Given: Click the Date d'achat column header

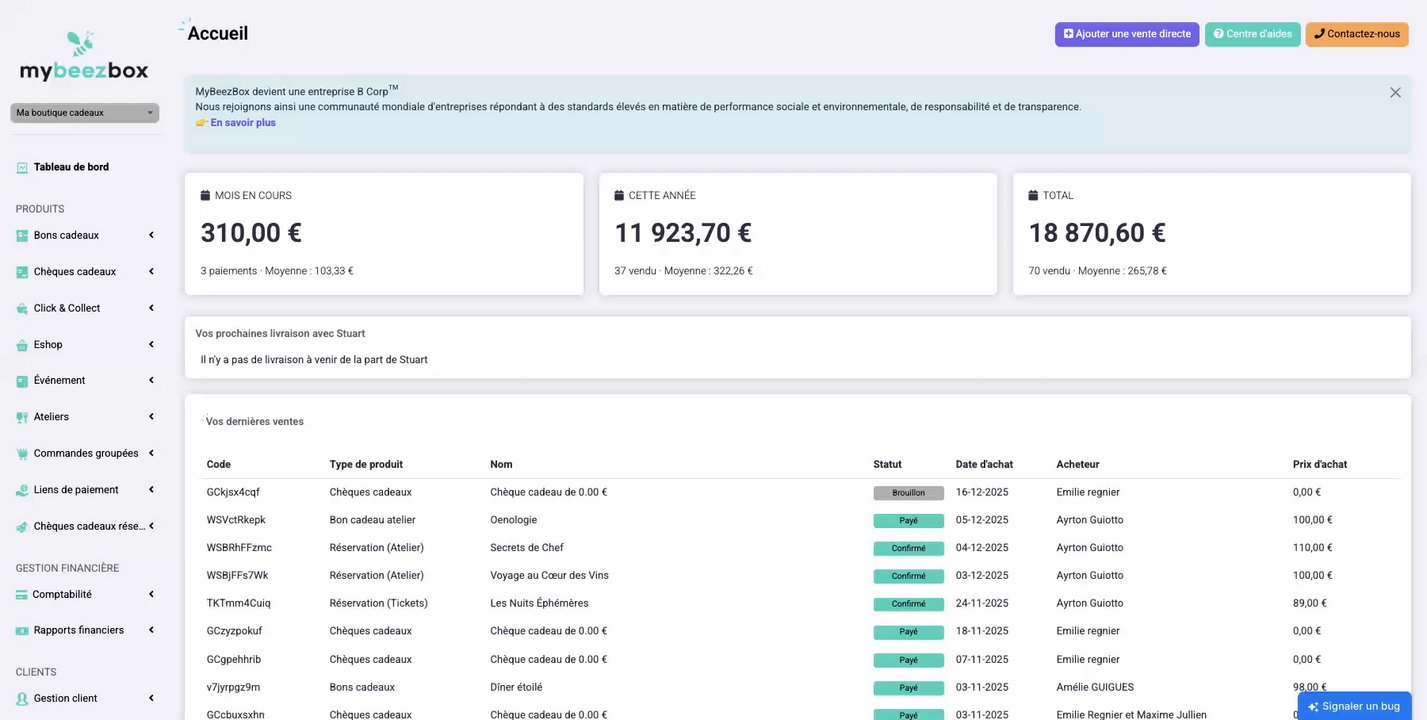Looking at the screenshot, I should [x=984, y=464].
